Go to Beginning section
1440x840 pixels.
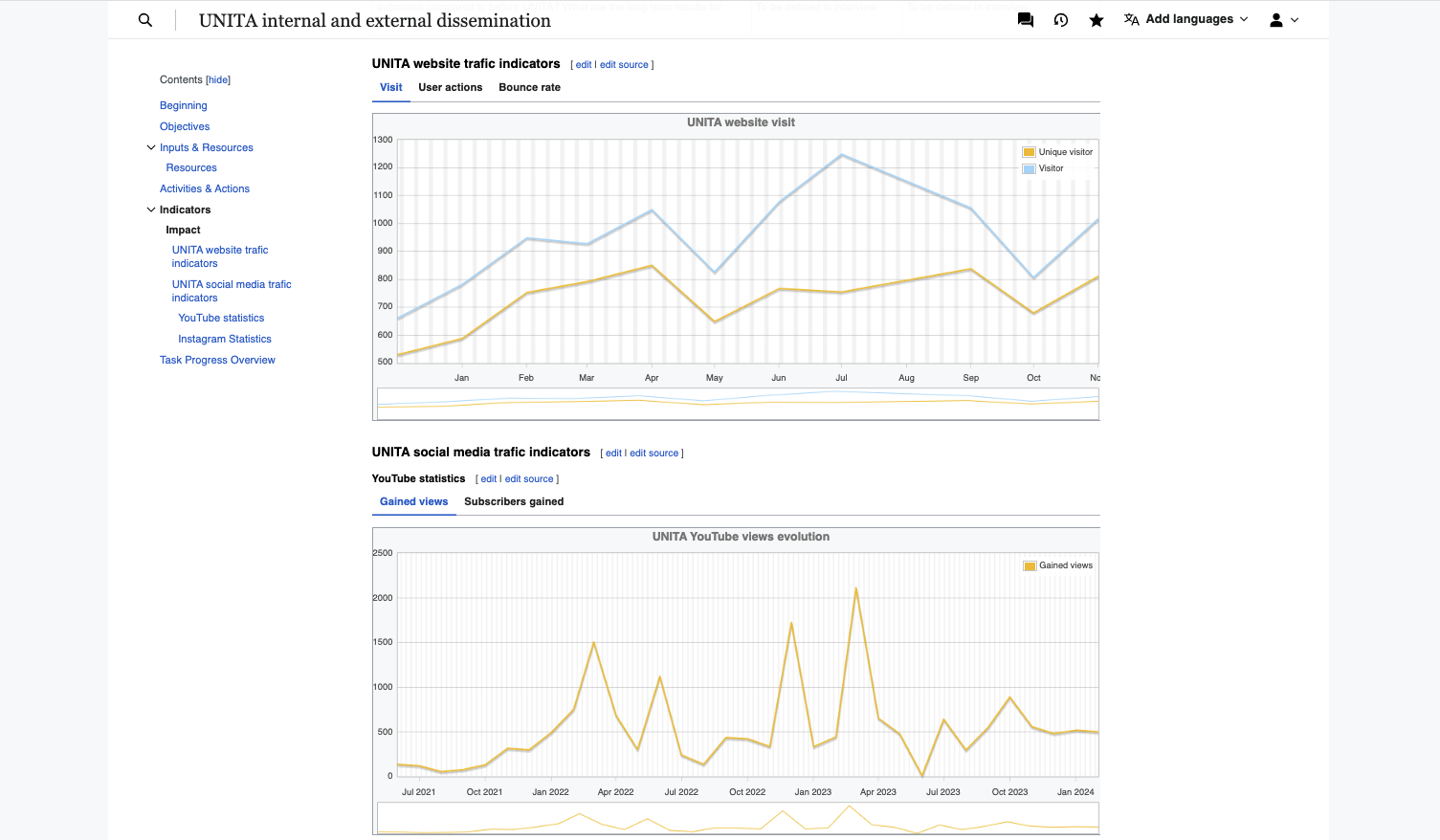(184, 105)
